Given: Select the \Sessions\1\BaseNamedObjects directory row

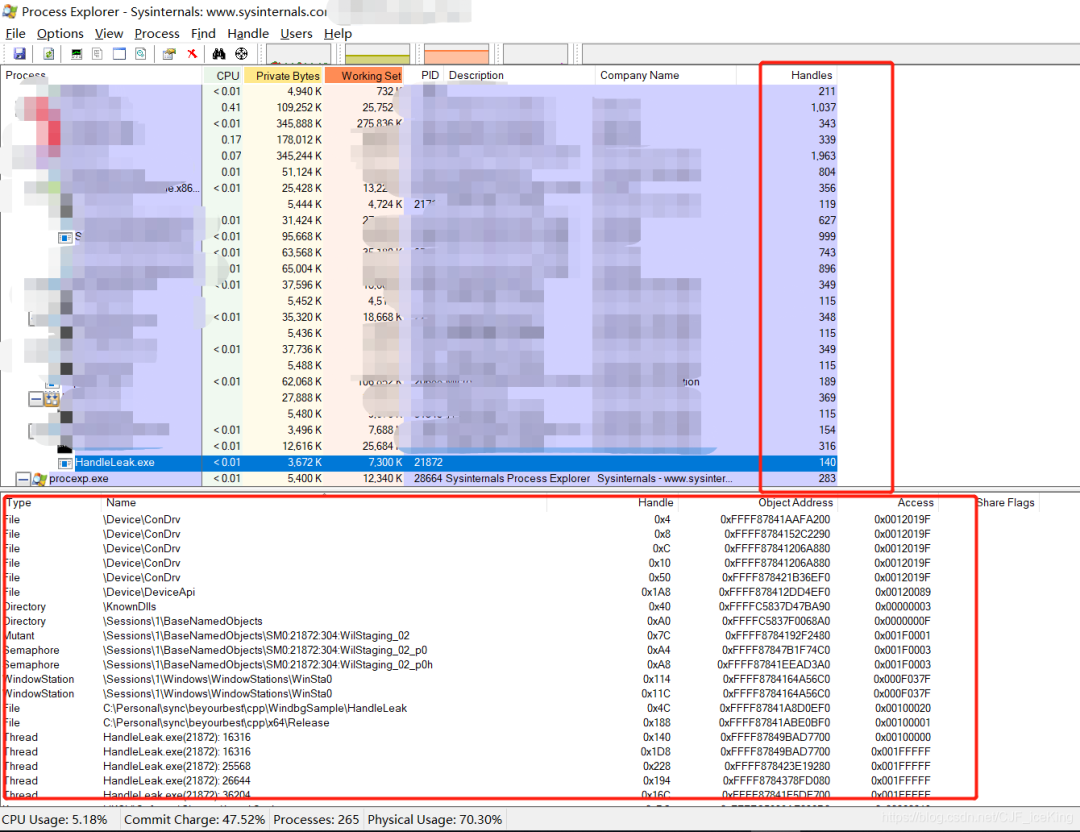Looking at the screenshot, I should [471, 621].
